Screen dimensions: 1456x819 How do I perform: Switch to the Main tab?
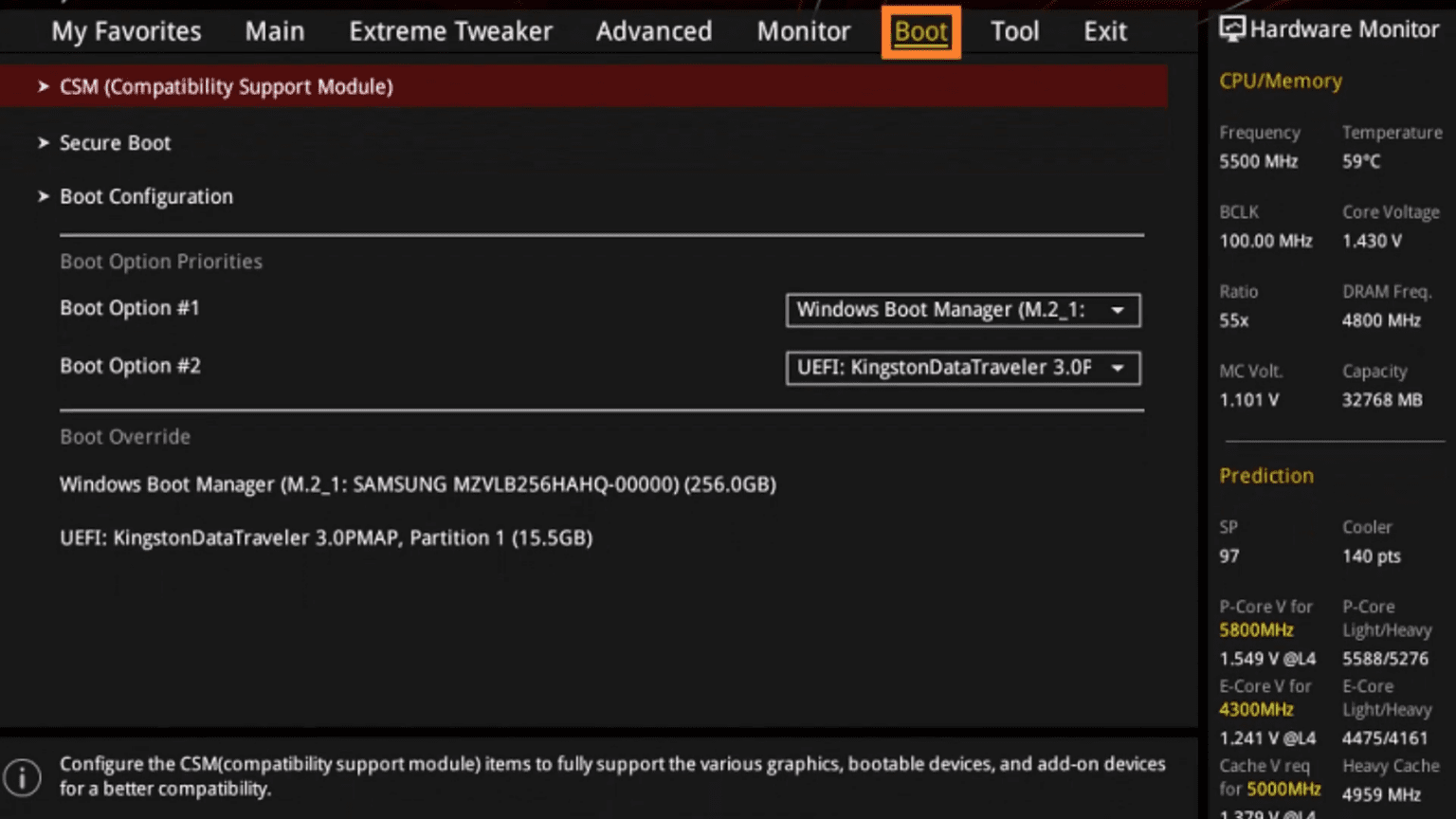274,31
